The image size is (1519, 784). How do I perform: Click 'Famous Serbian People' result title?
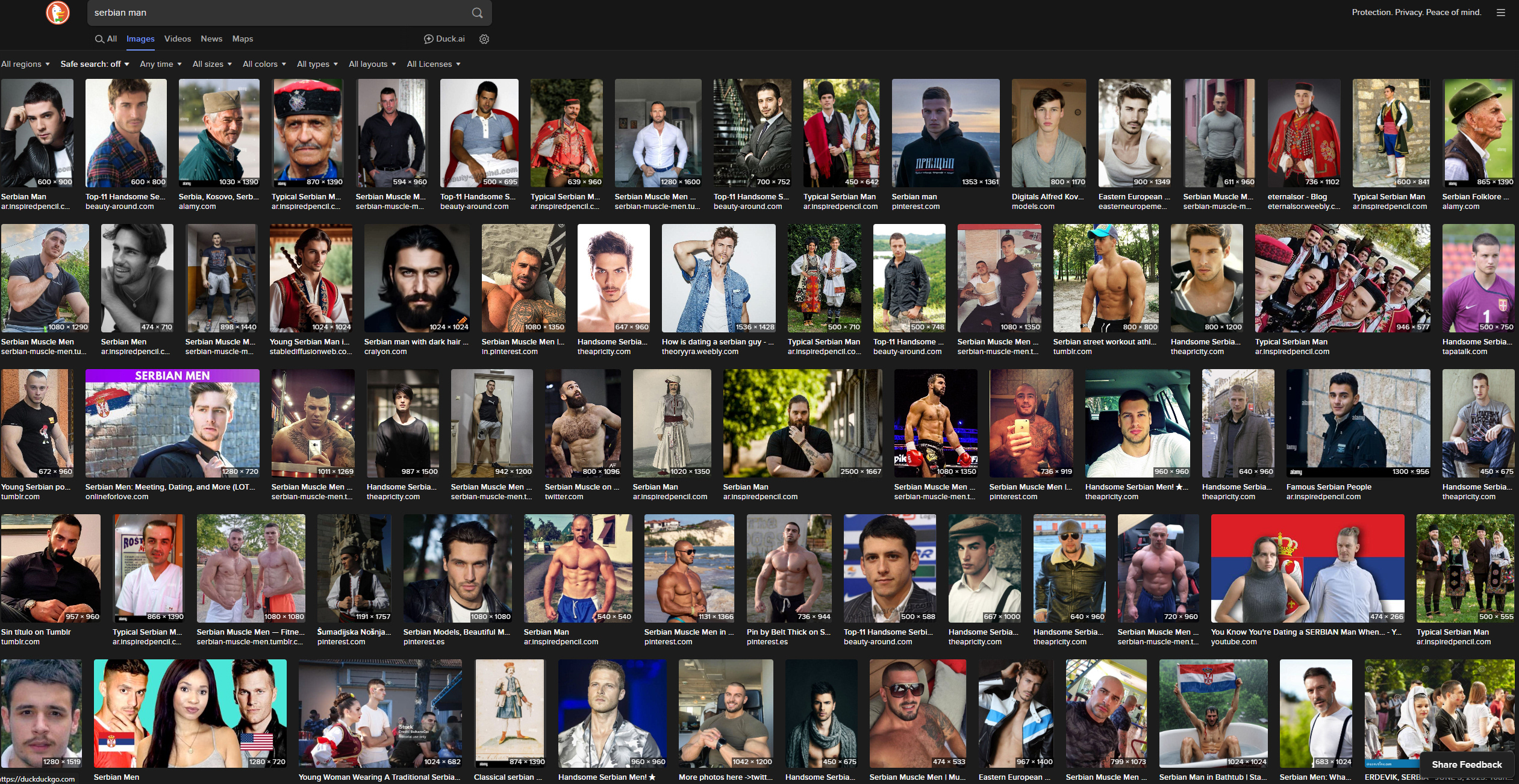click(1329, 487)
